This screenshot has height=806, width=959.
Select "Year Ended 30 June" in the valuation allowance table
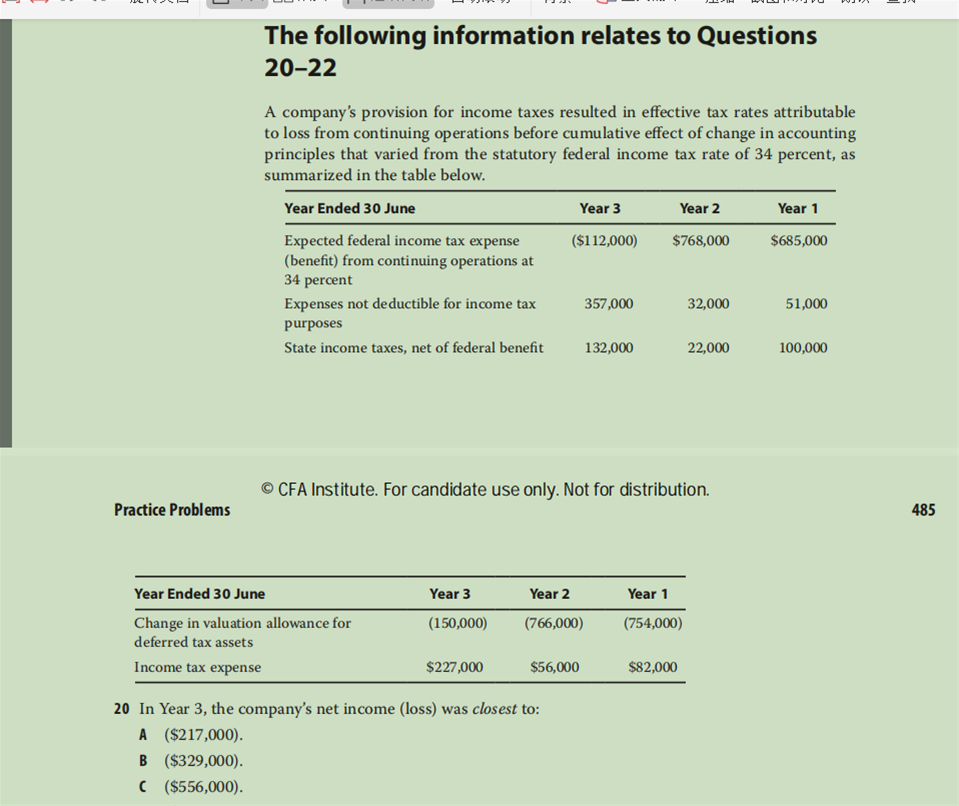[x=200, y=594]
